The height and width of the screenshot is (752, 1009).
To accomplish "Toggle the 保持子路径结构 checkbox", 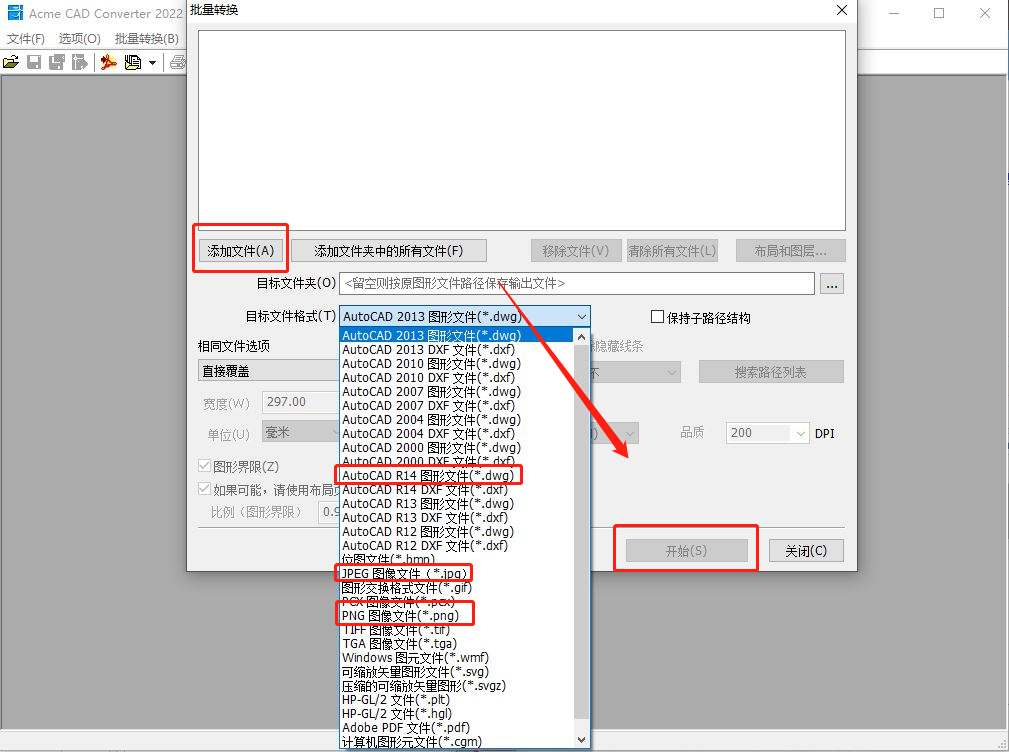I will click(x=657, y=316).
